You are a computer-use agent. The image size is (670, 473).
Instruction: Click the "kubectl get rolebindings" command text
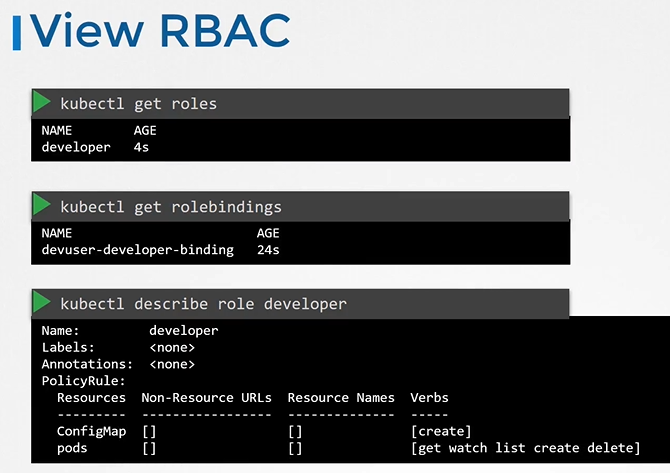170,207
